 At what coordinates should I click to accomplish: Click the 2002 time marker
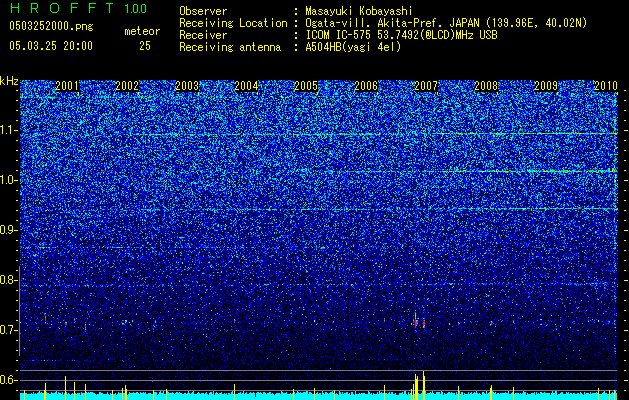(127, 86)
